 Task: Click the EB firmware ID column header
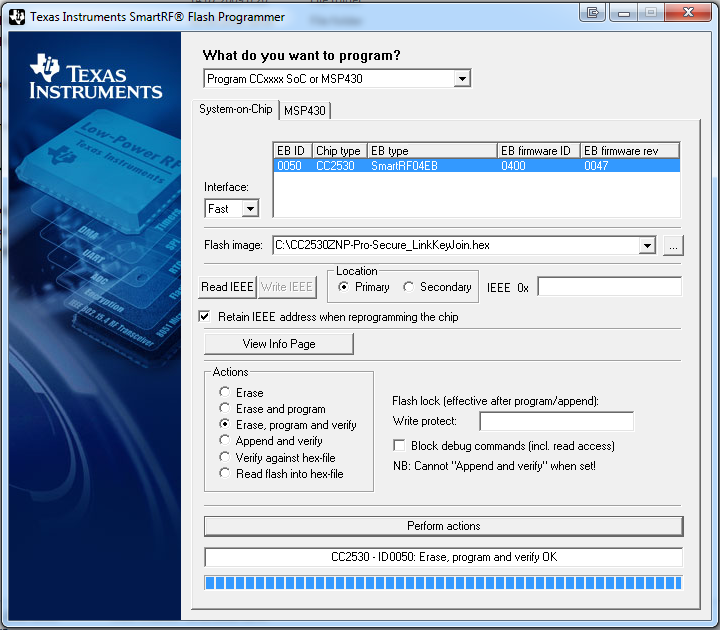539,151
